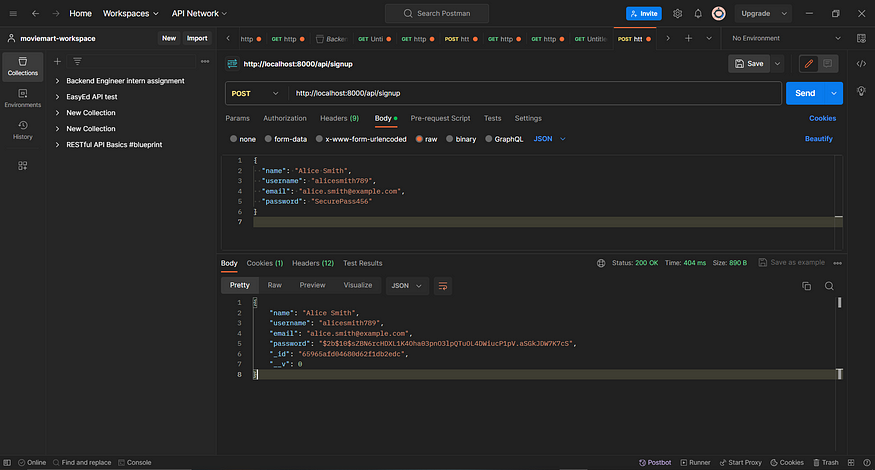Open Collections in the sidebar
The width and height of the screenshot is (875, 470).
click(x=23, y=66)
